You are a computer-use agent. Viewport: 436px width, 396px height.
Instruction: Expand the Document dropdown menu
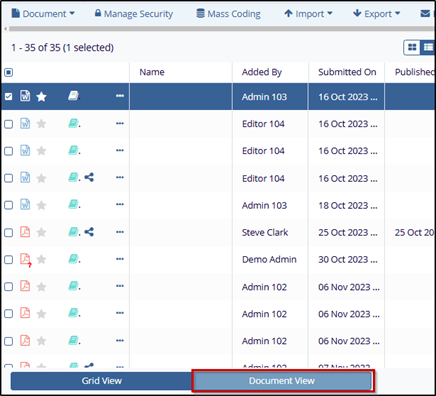coord(43,14)
